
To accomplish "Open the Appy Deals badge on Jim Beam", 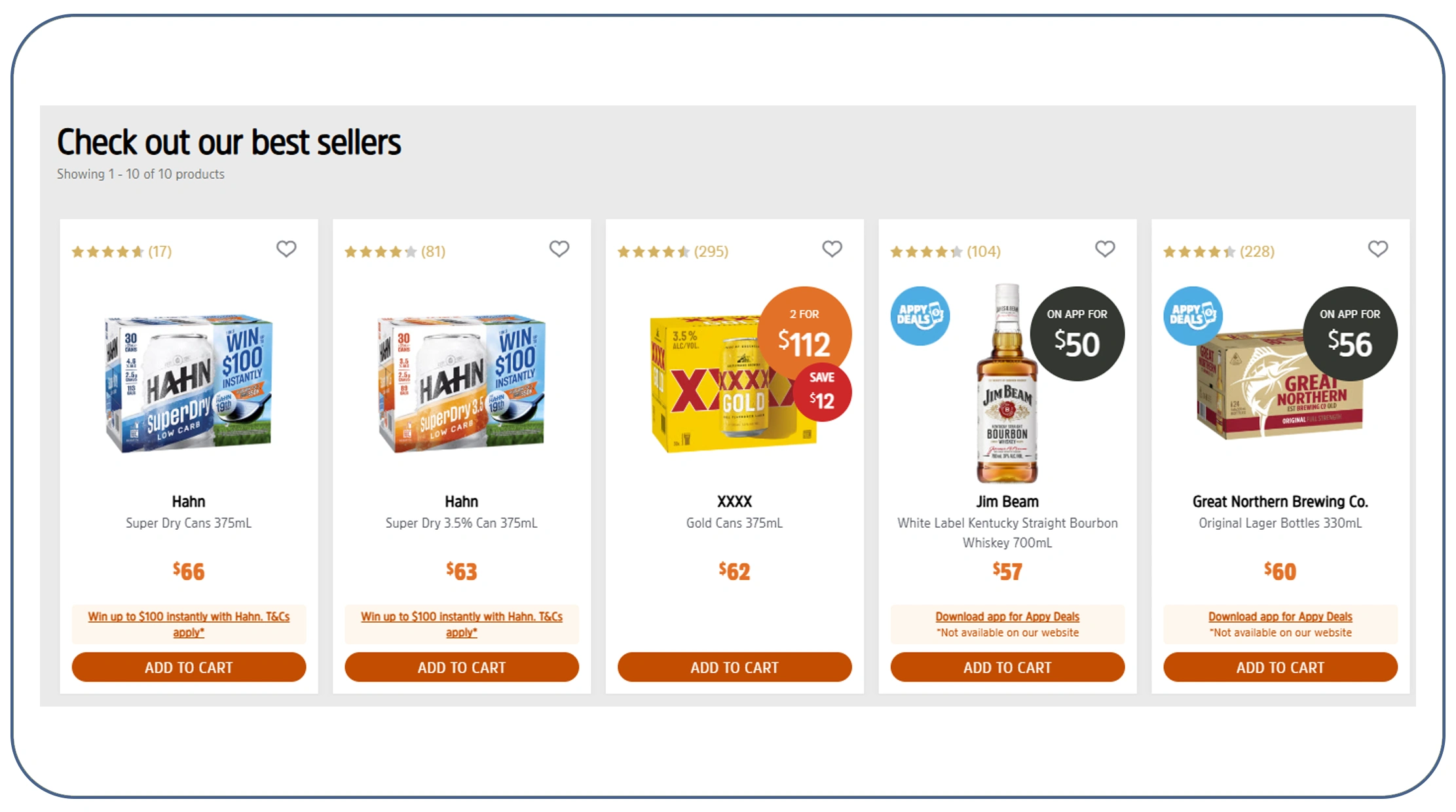I will click(x=920, y=315).
